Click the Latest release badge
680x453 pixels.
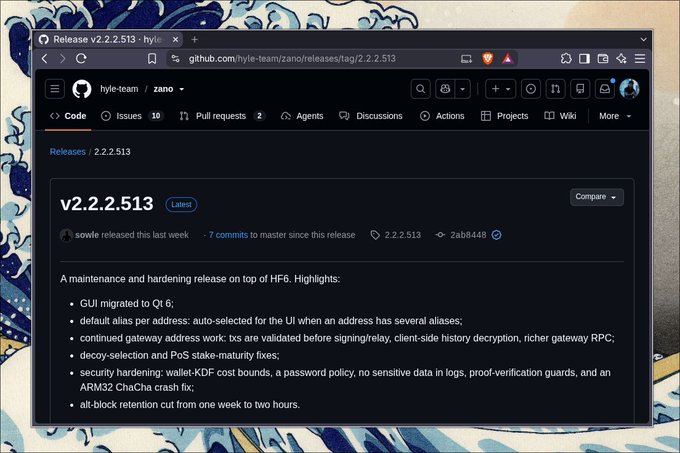(181, 204)
